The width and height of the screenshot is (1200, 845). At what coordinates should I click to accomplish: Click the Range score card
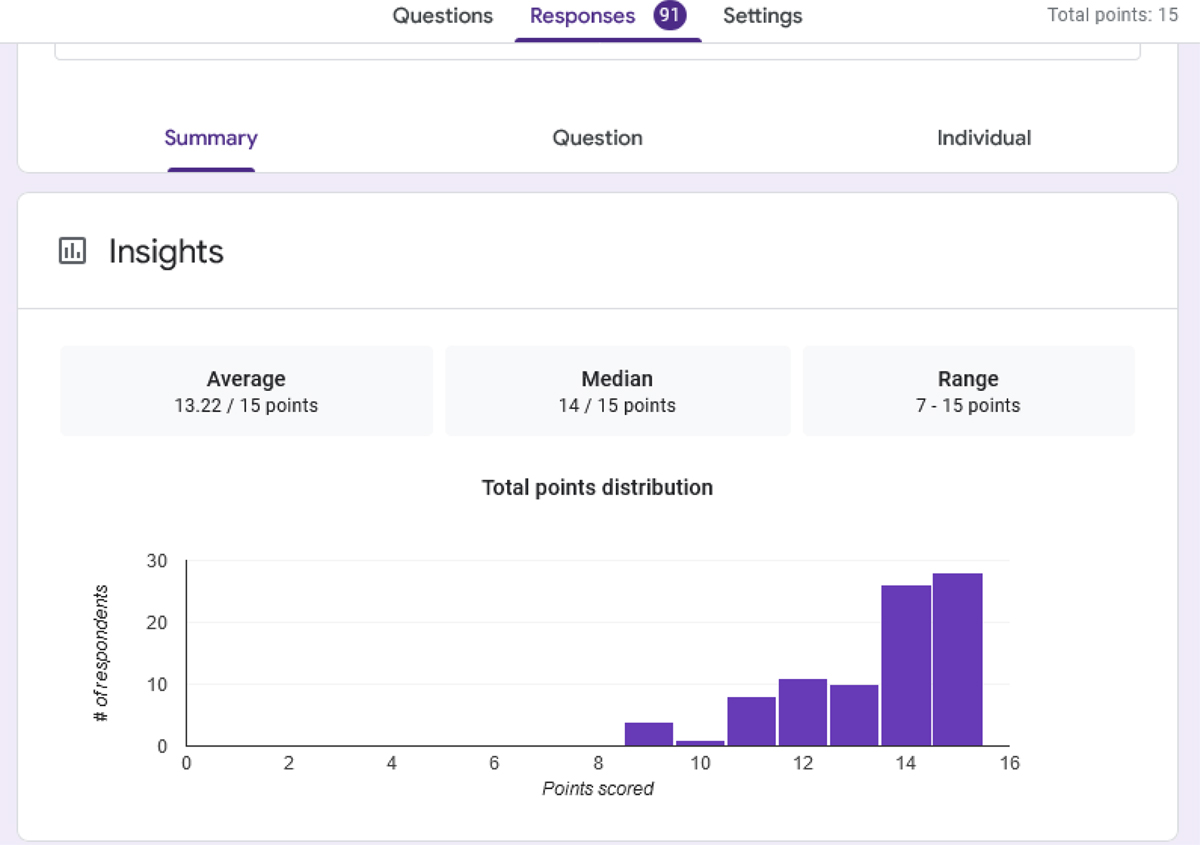(967, 391)
